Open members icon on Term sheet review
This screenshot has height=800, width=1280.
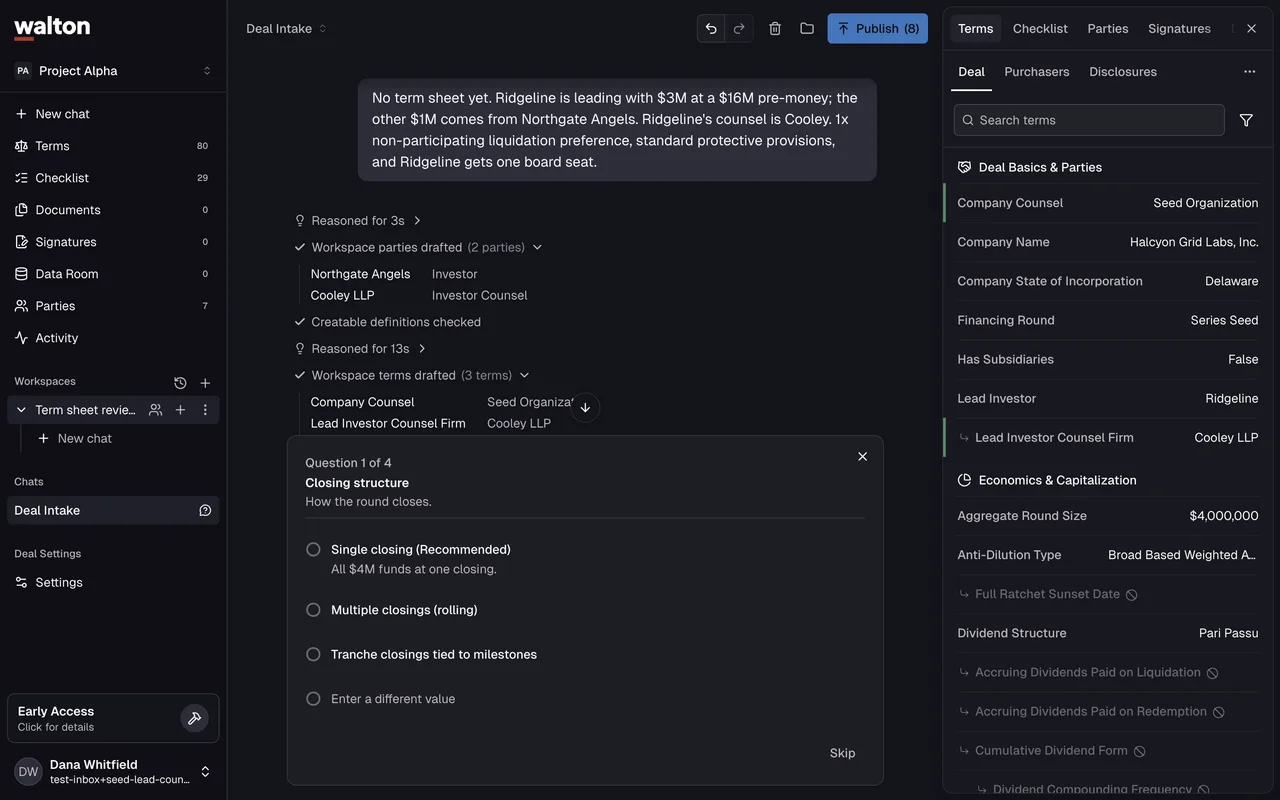click(x=155, y=410)
